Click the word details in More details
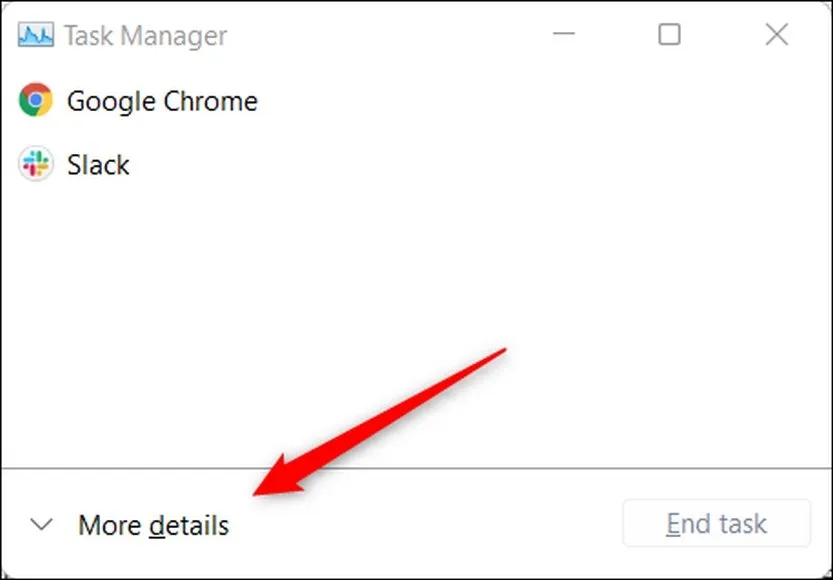 click(189, 525)
